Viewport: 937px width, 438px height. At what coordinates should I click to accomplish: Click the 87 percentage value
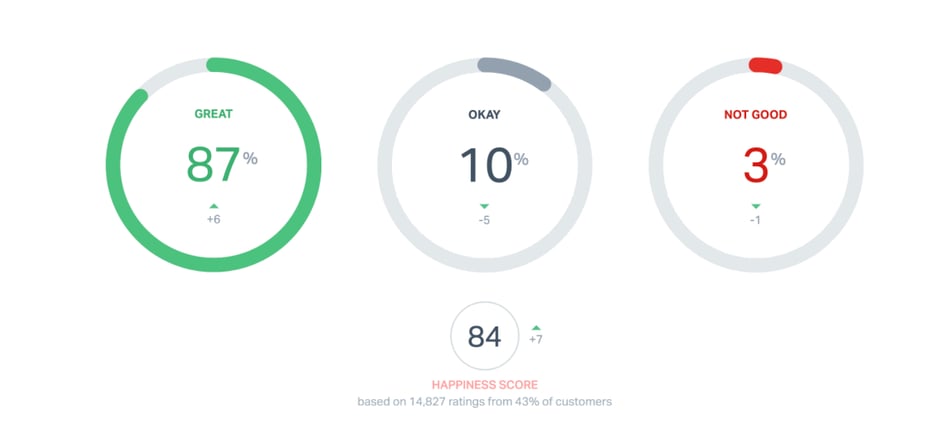coord(213,164)
